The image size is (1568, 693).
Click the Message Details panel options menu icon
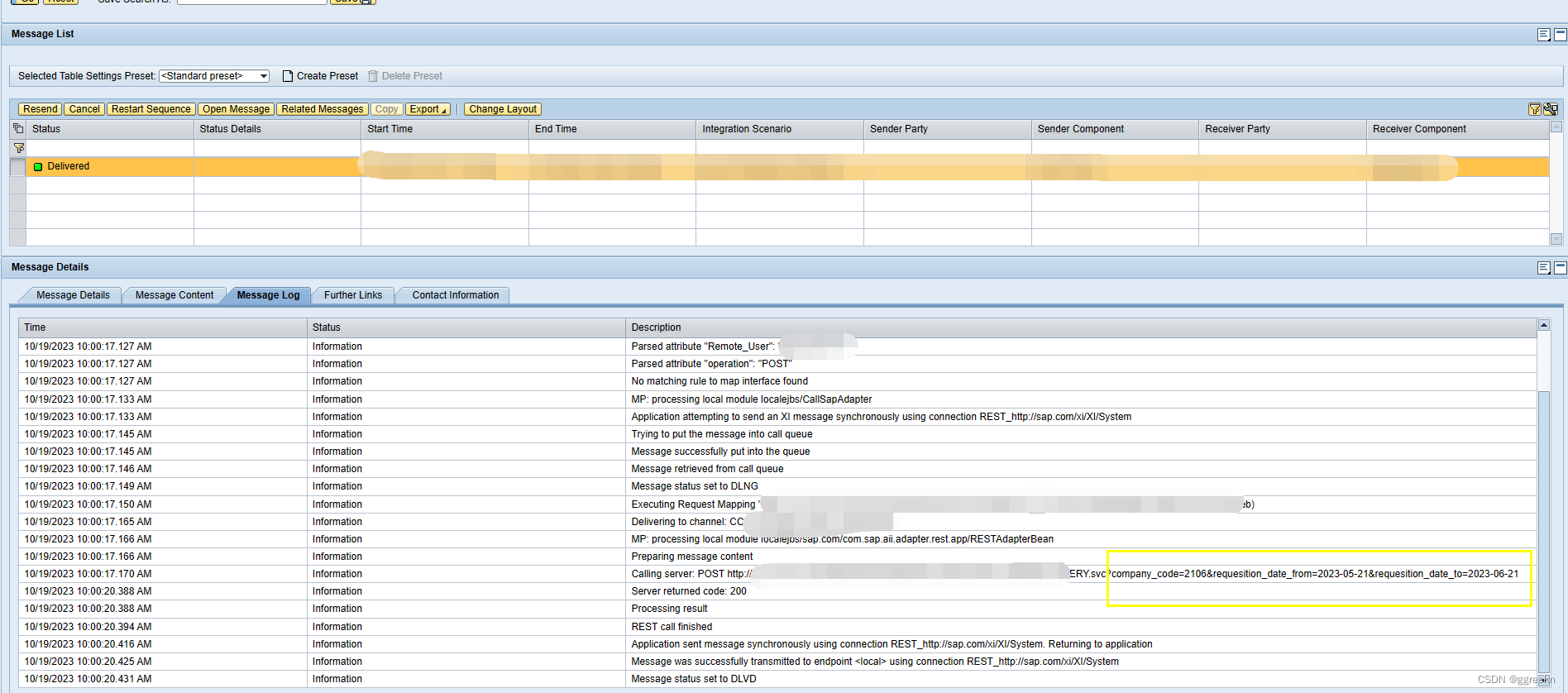point(1543,268)
